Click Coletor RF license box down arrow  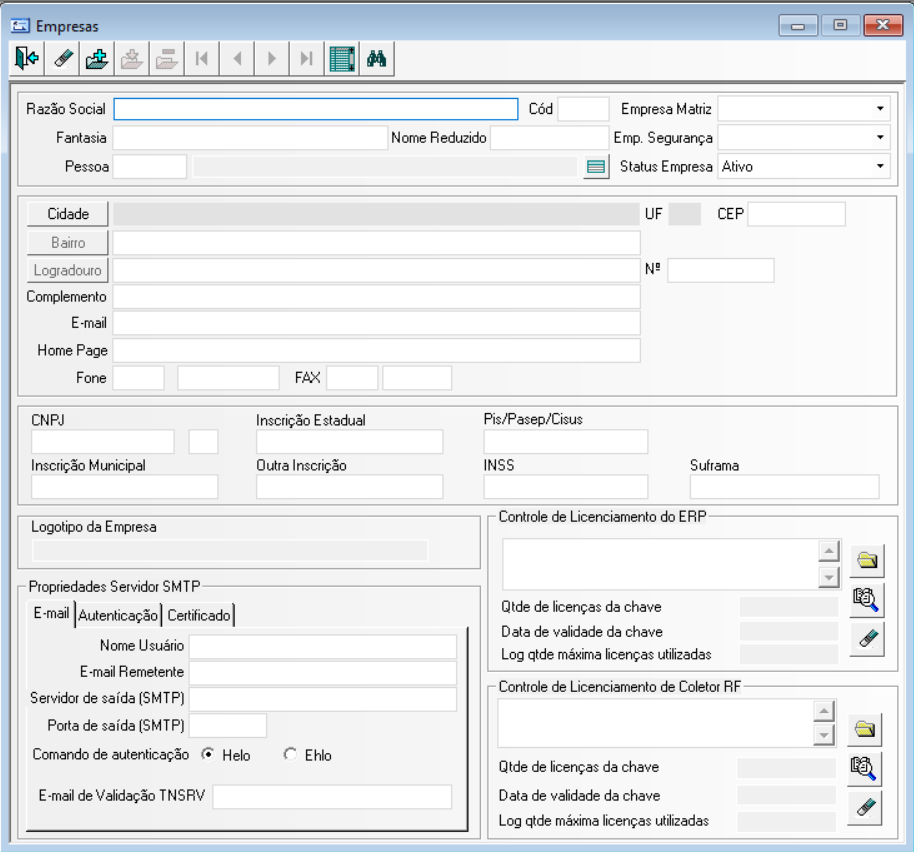coord(824,735)
